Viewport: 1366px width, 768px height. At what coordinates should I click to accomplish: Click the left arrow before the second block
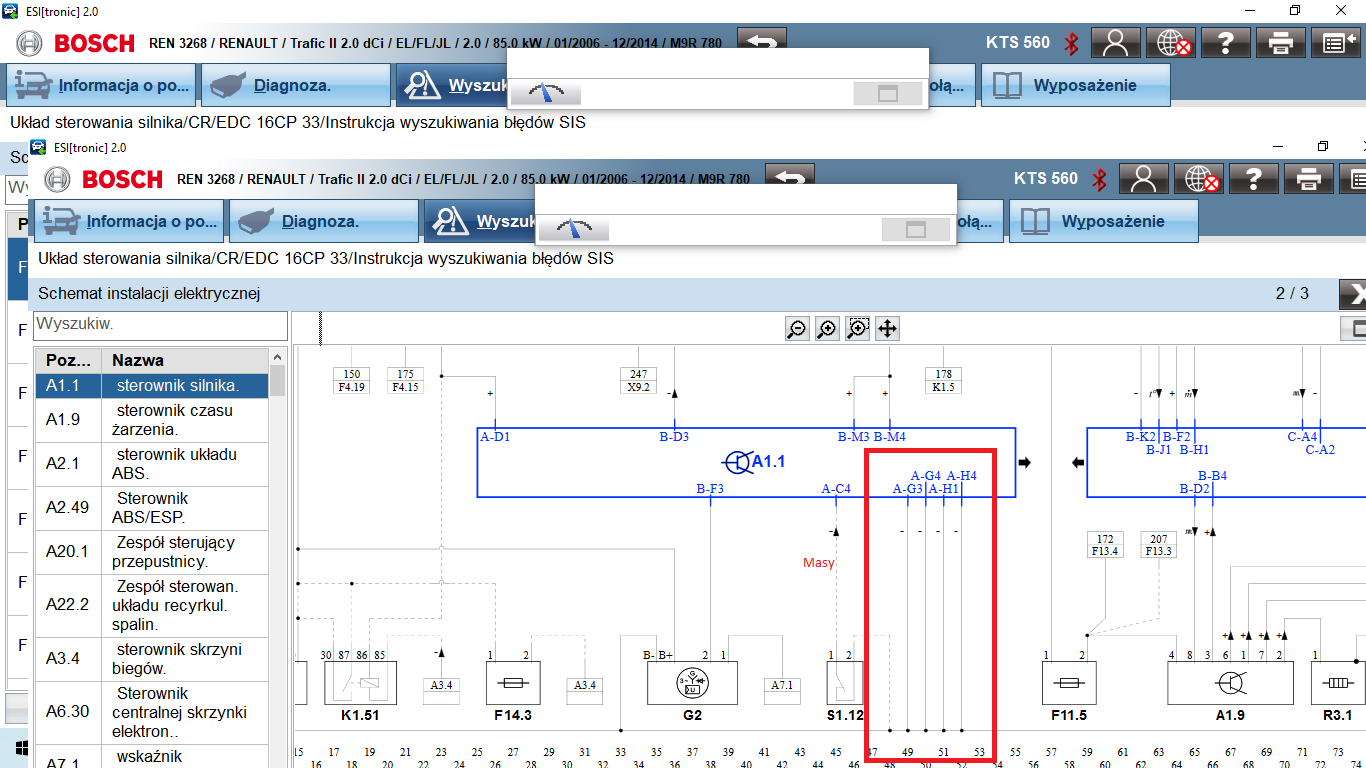pos(1077,463)
